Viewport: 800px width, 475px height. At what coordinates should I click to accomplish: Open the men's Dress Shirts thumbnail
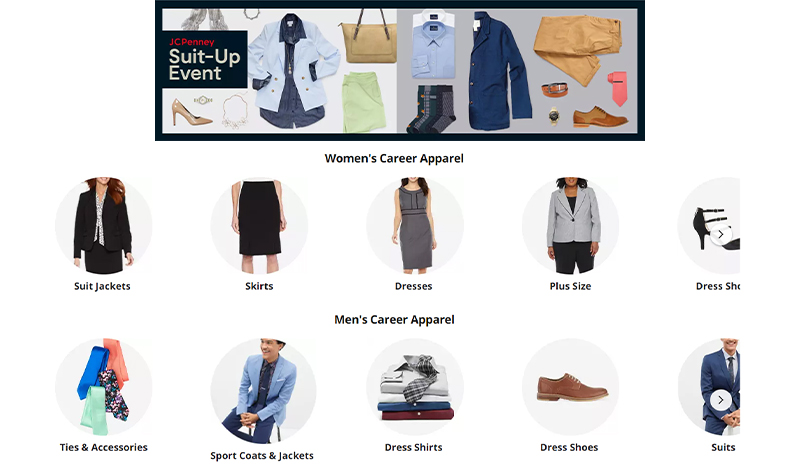[x=415, y=387]
